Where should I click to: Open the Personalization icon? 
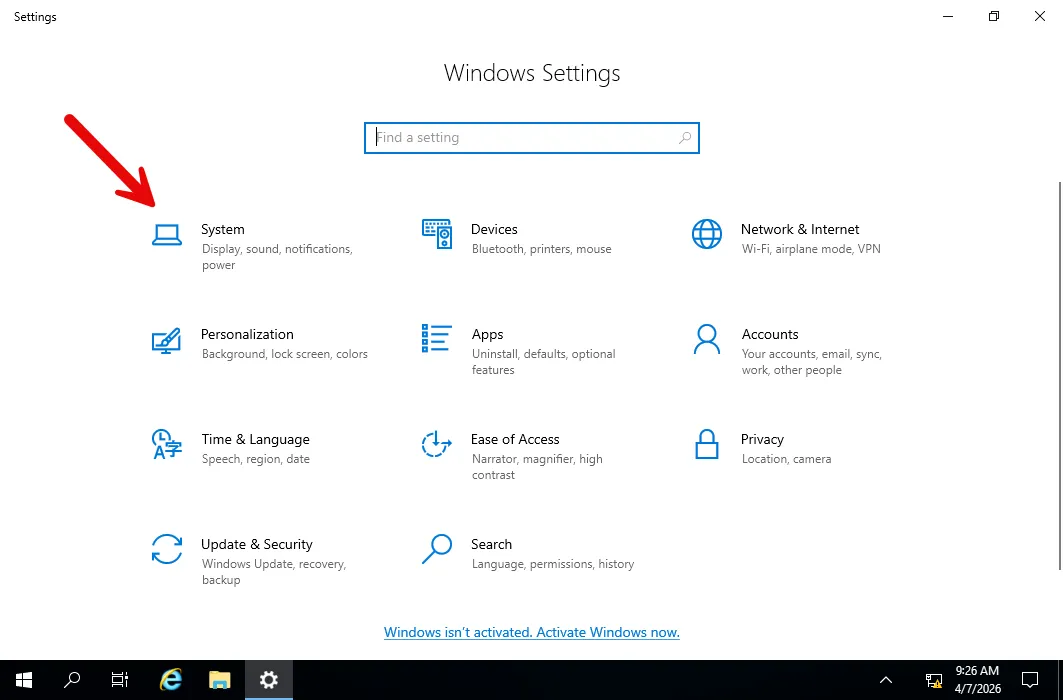point(166,340)
